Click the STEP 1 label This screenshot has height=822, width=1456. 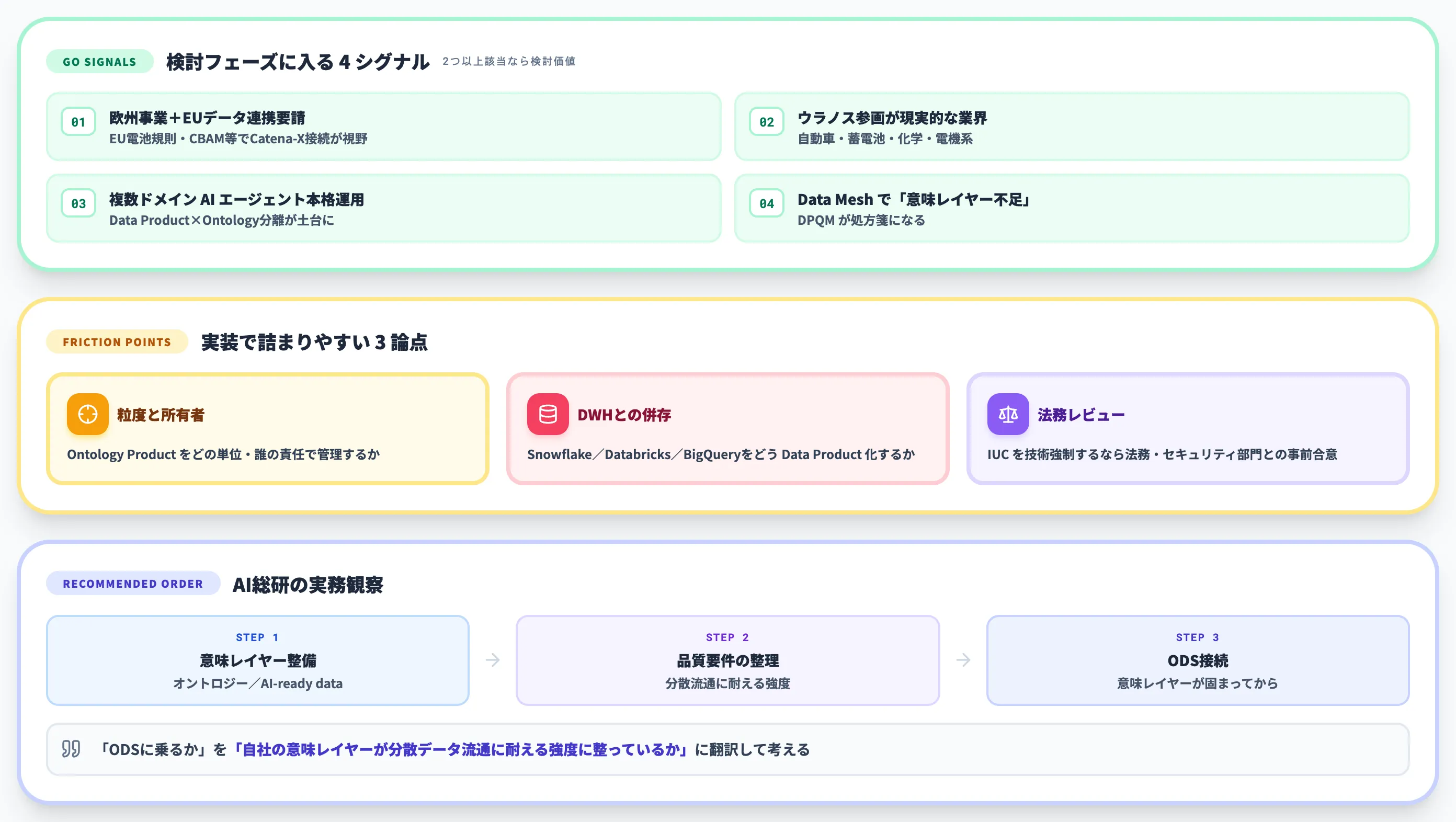(x=257, y=637)
